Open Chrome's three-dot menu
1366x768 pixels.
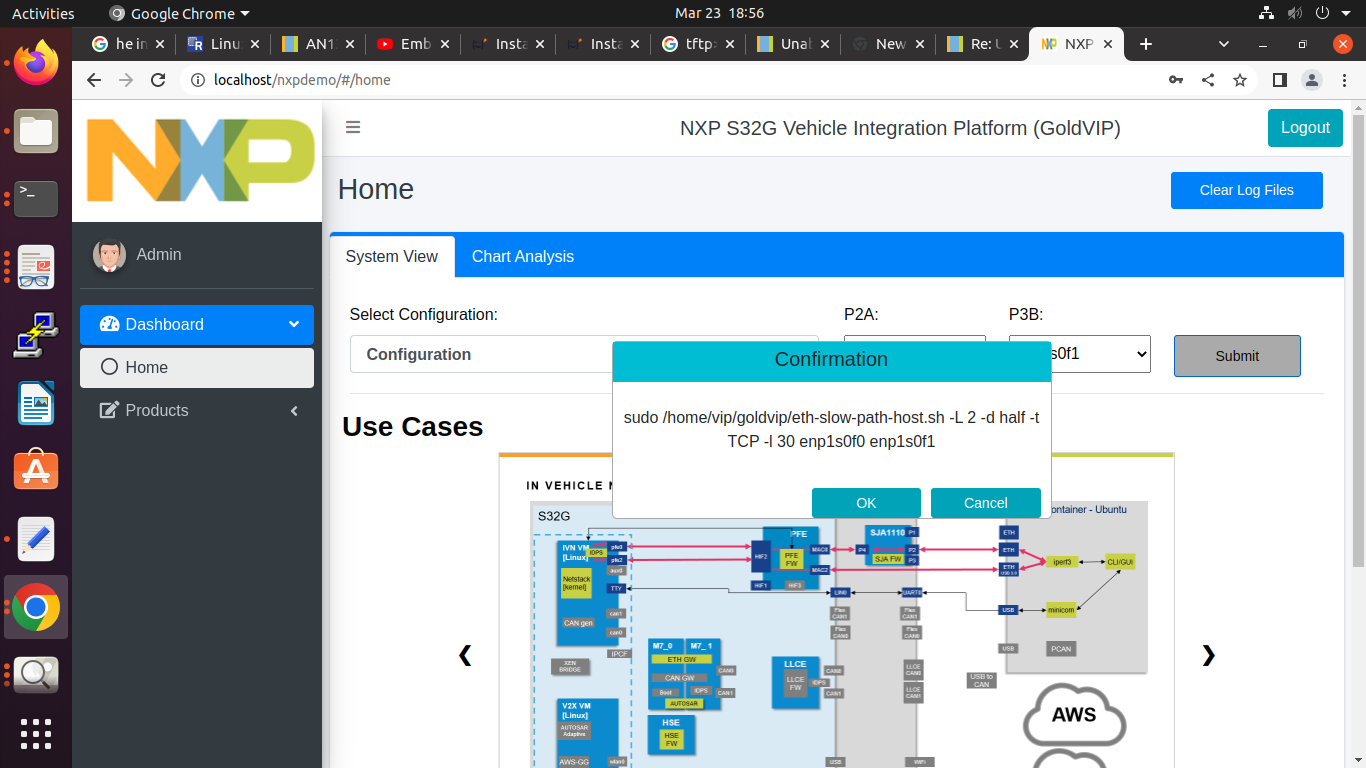pyautogui.click(x=1343, y=80)
